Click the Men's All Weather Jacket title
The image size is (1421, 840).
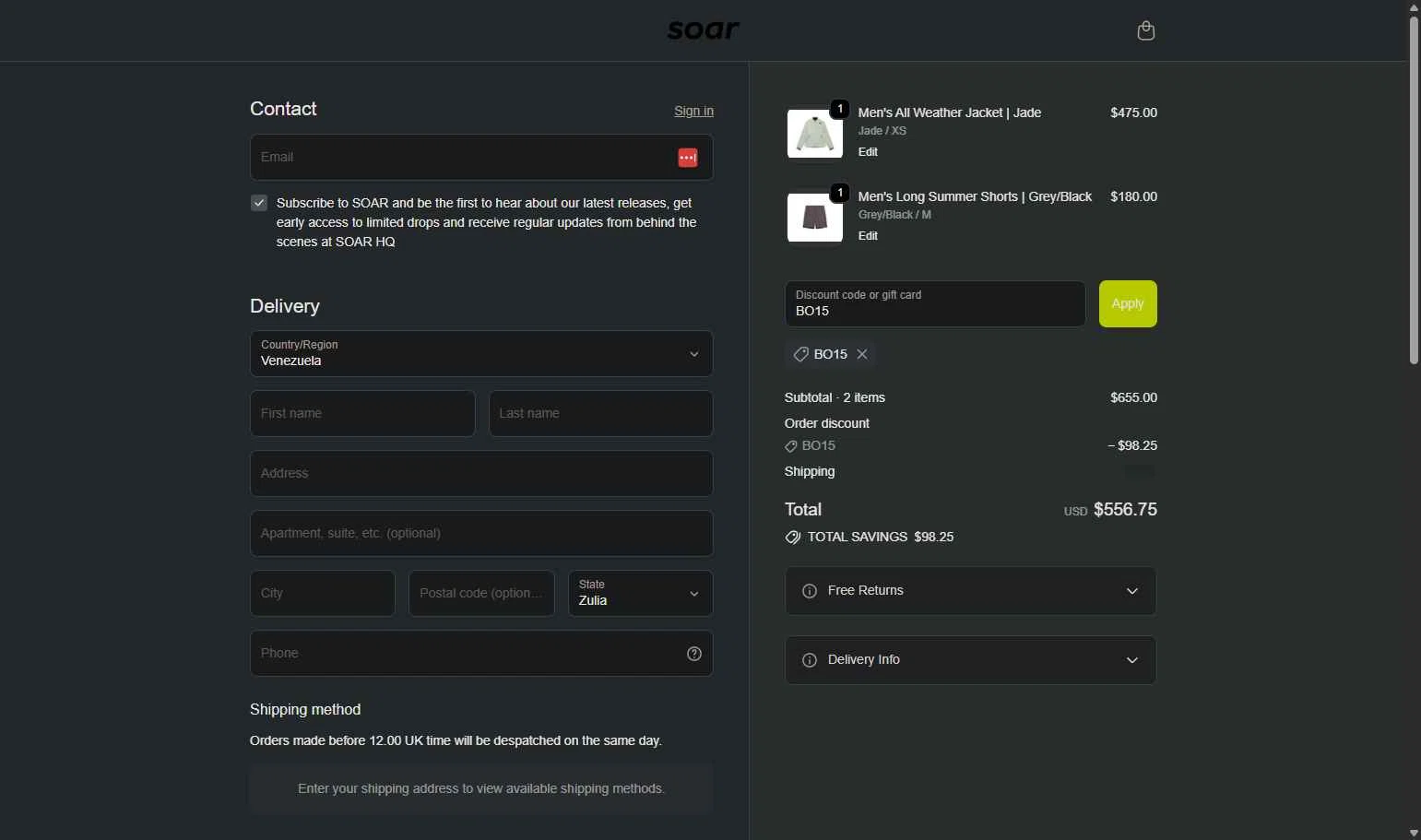tap(949, 112)
